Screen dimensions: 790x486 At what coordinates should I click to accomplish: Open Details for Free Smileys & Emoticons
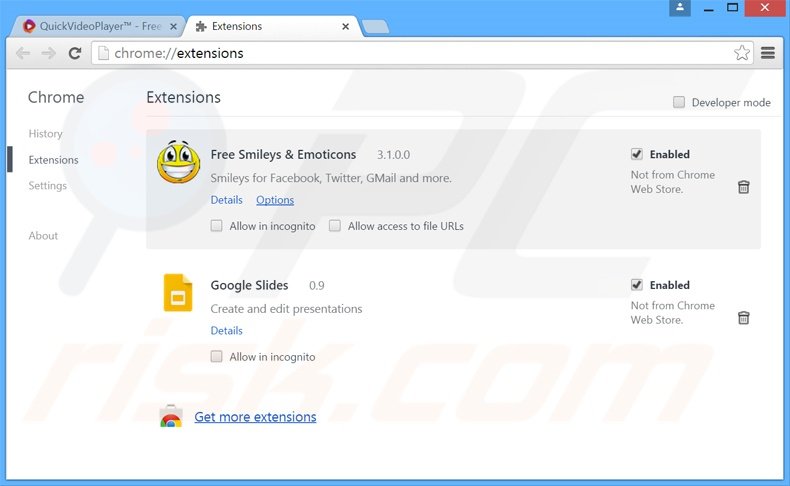coord(226,200)
